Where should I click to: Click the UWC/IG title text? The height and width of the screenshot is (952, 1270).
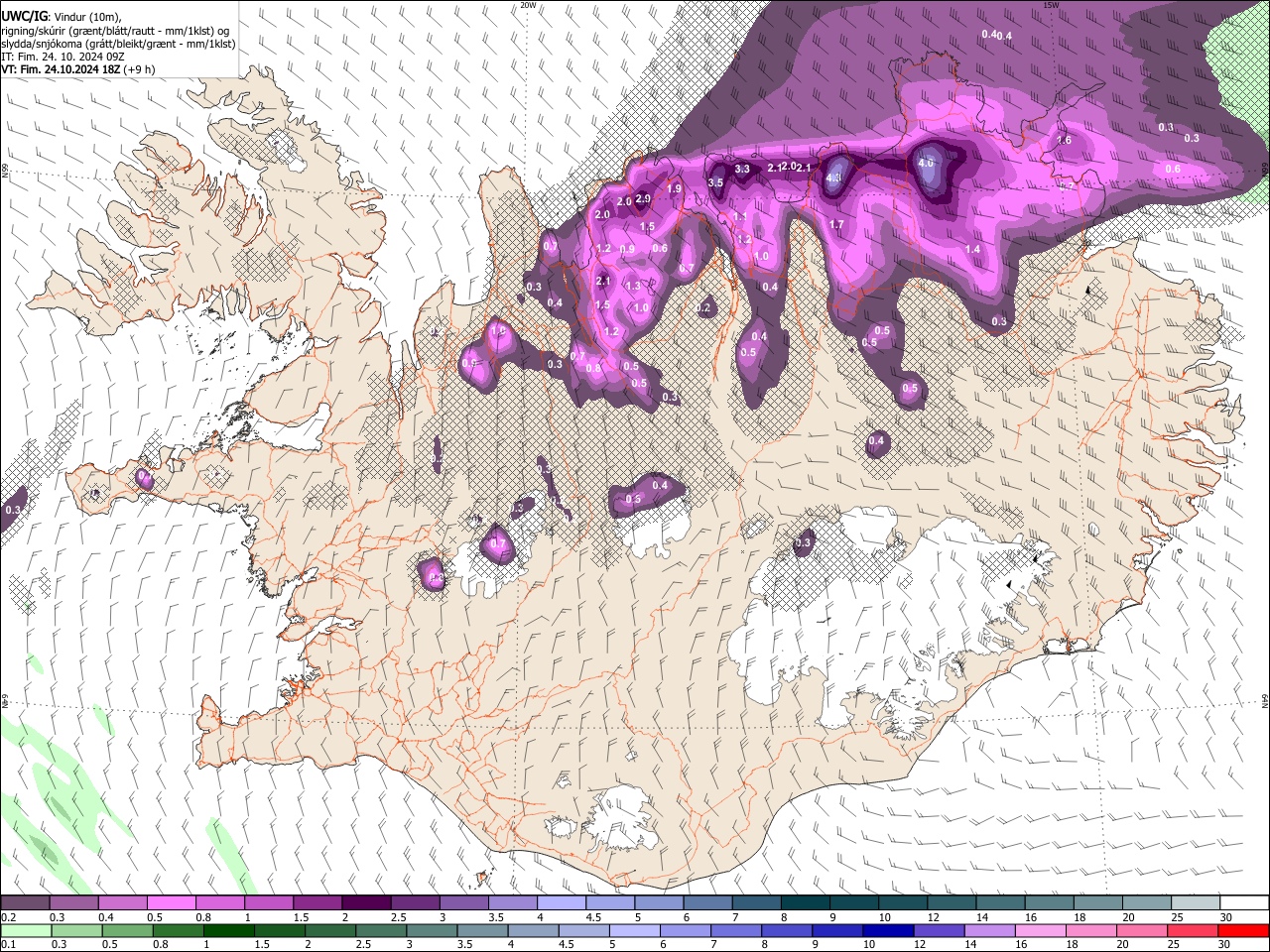(23, 15)
